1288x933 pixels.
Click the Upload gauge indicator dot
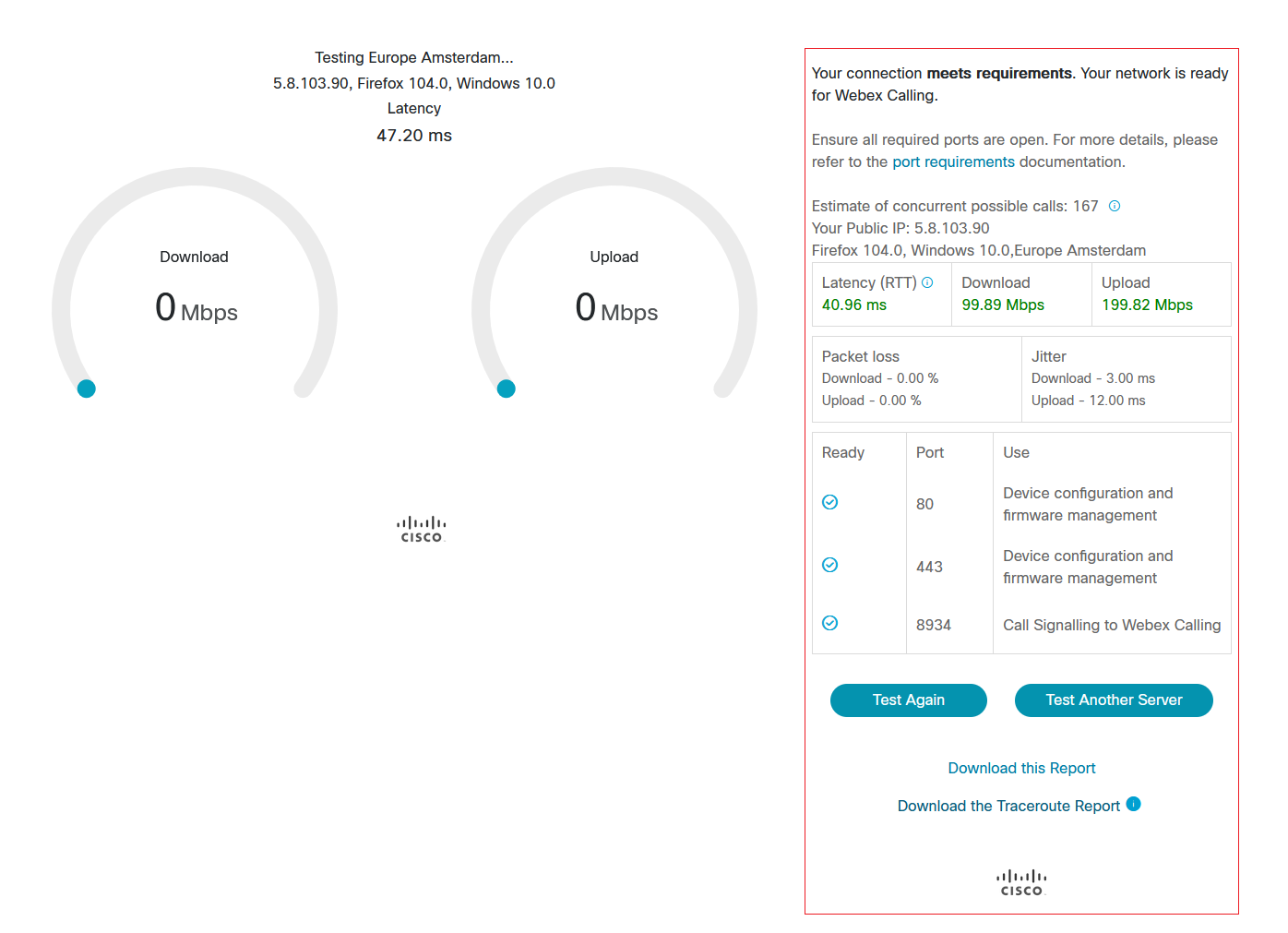507,389
